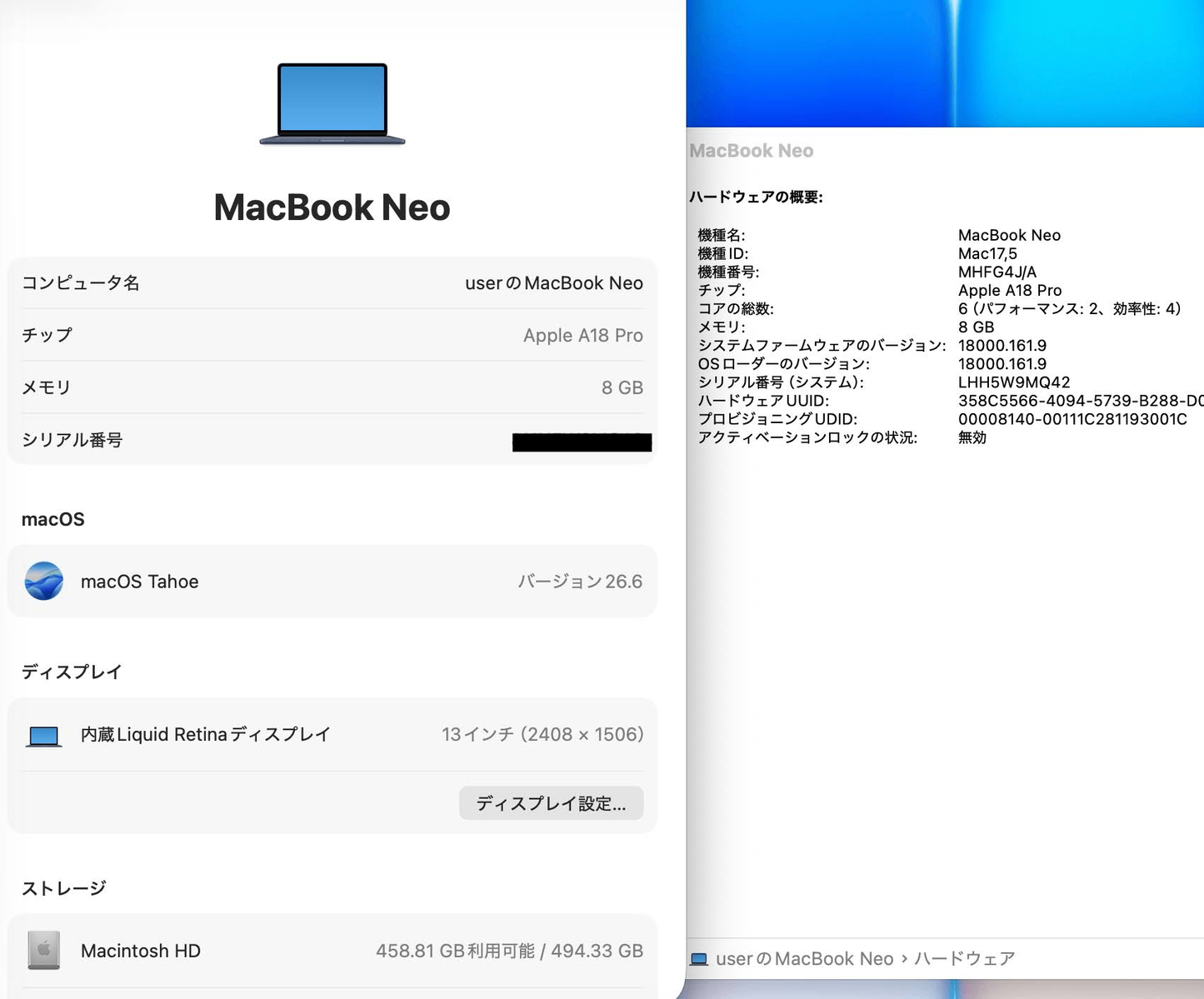Click システムファームウェアのバージョン: label

822,346
